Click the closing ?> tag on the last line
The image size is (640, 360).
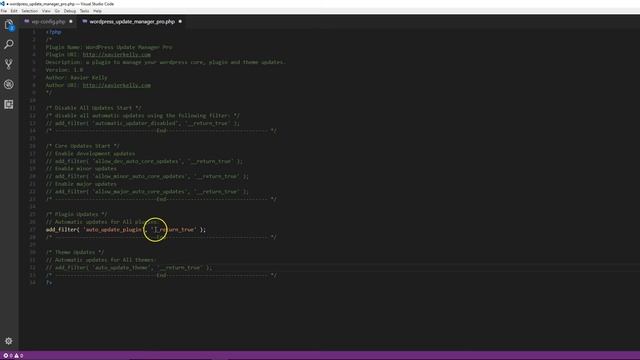pos(49,282)
